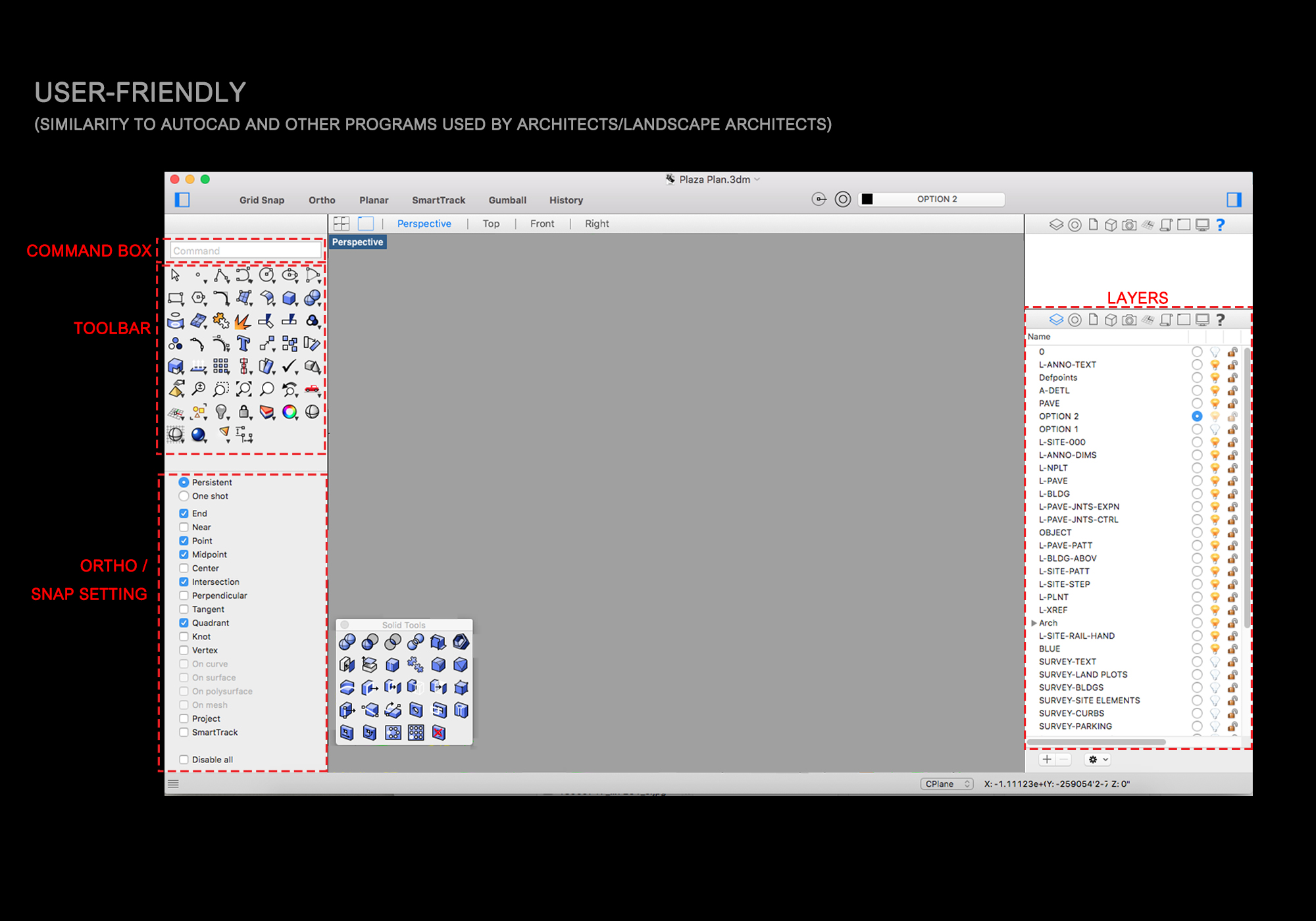This screenshot has width=1316, height=921.
Task: Click the Explode tool icon
Action: coord(243,321)
